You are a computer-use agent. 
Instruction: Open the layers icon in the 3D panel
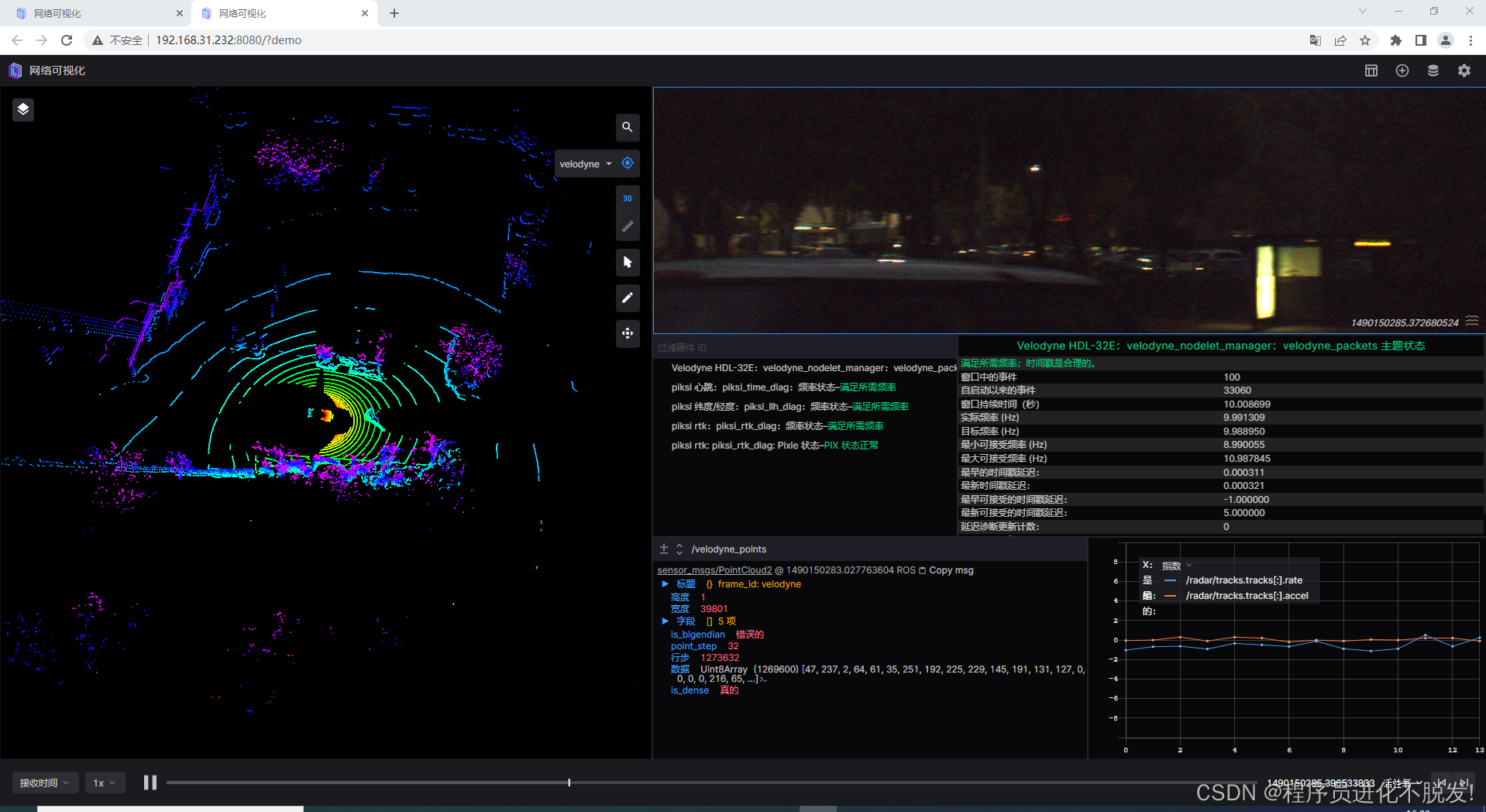point(22,109)
